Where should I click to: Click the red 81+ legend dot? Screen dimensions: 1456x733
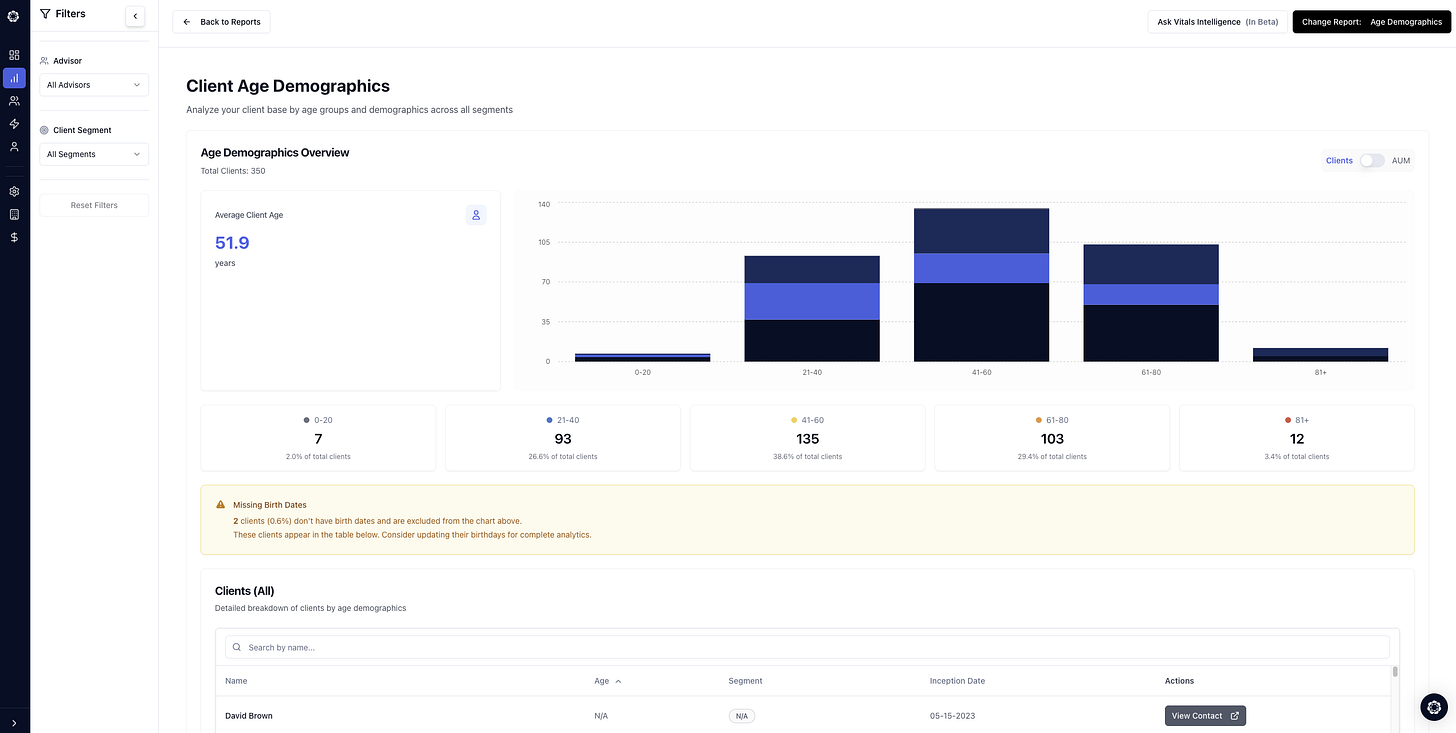click(x=1286, y=420)
